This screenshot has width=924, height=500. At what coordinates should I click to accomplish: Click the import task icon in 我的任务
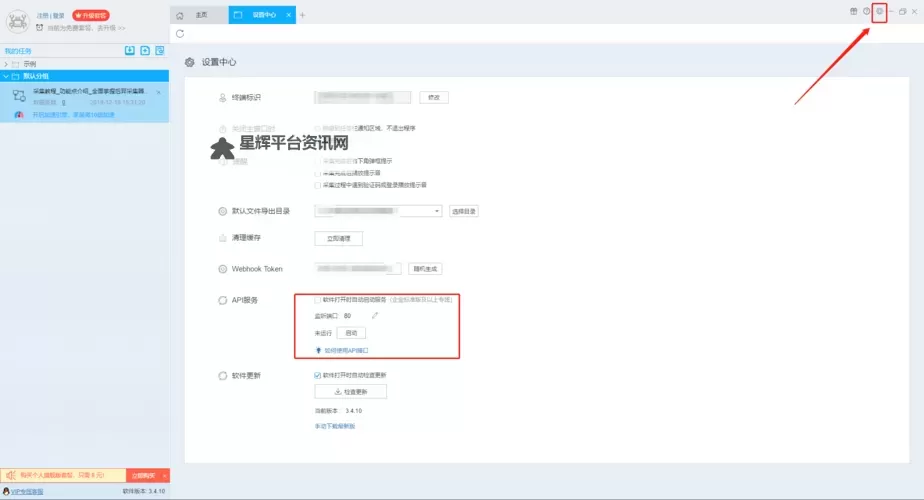click(130, 51)
